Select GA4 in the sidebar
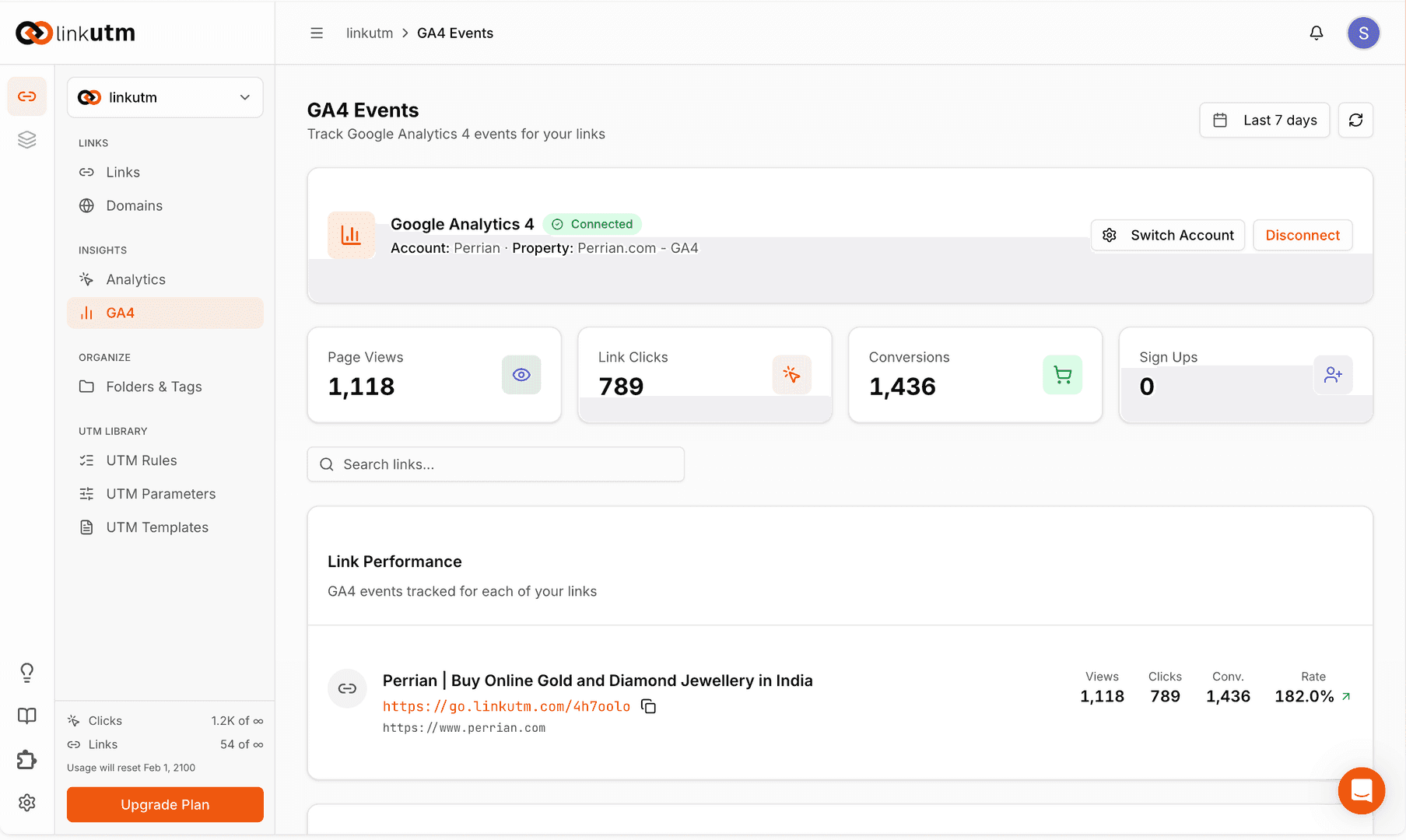The height and width of the screenshot is (840, 1406). (x=165, y=313)
